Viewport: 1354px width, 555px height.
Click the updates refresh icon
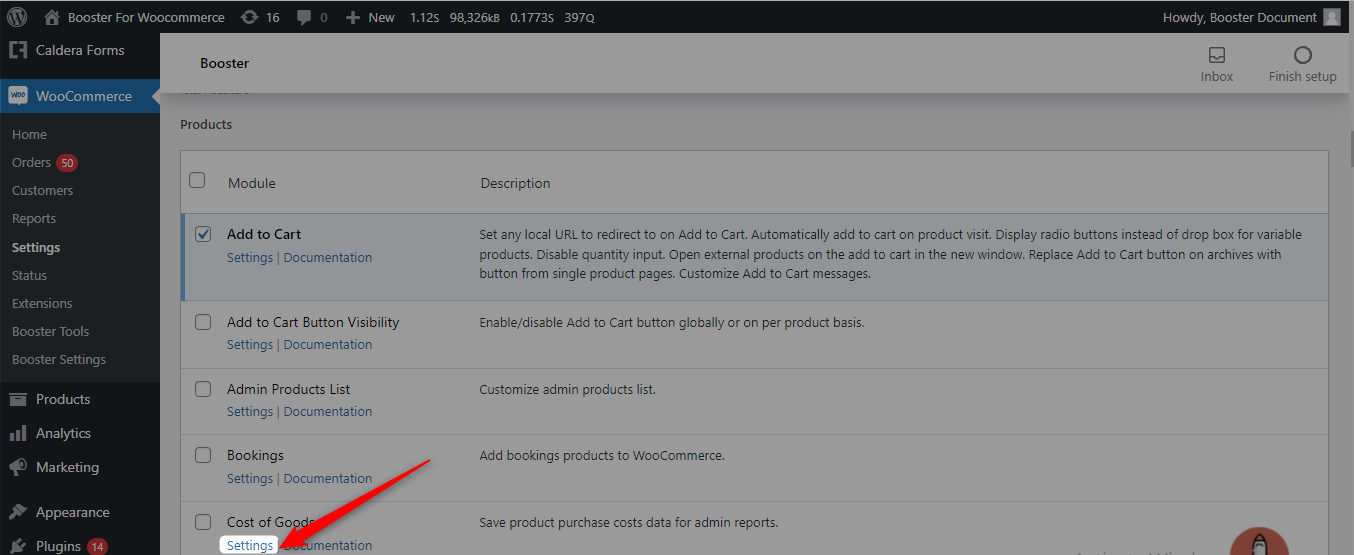click(249, 17)
